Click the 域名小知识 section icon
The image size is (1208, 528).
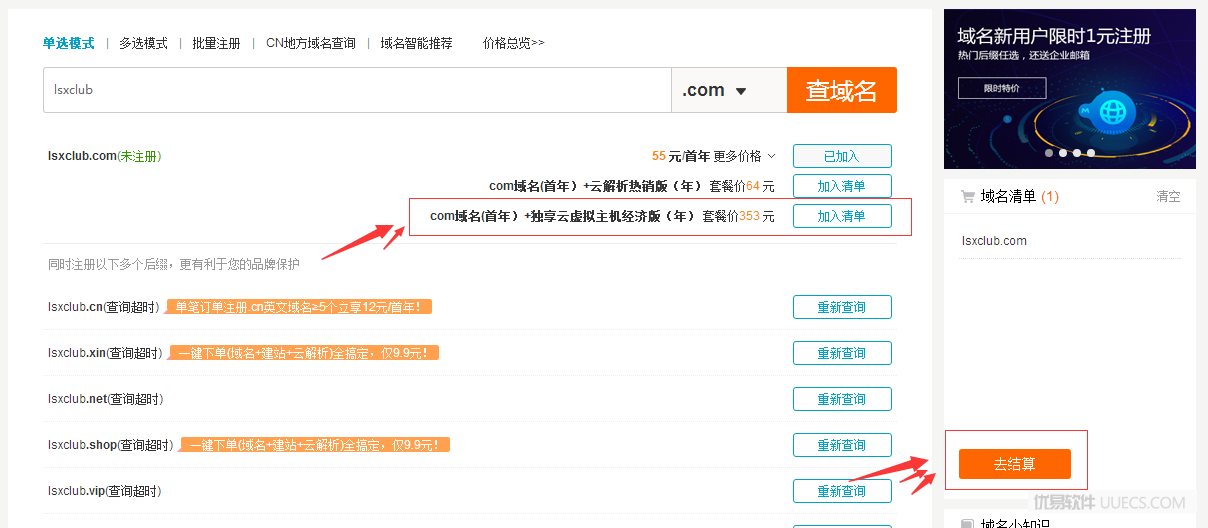point(967,524)
